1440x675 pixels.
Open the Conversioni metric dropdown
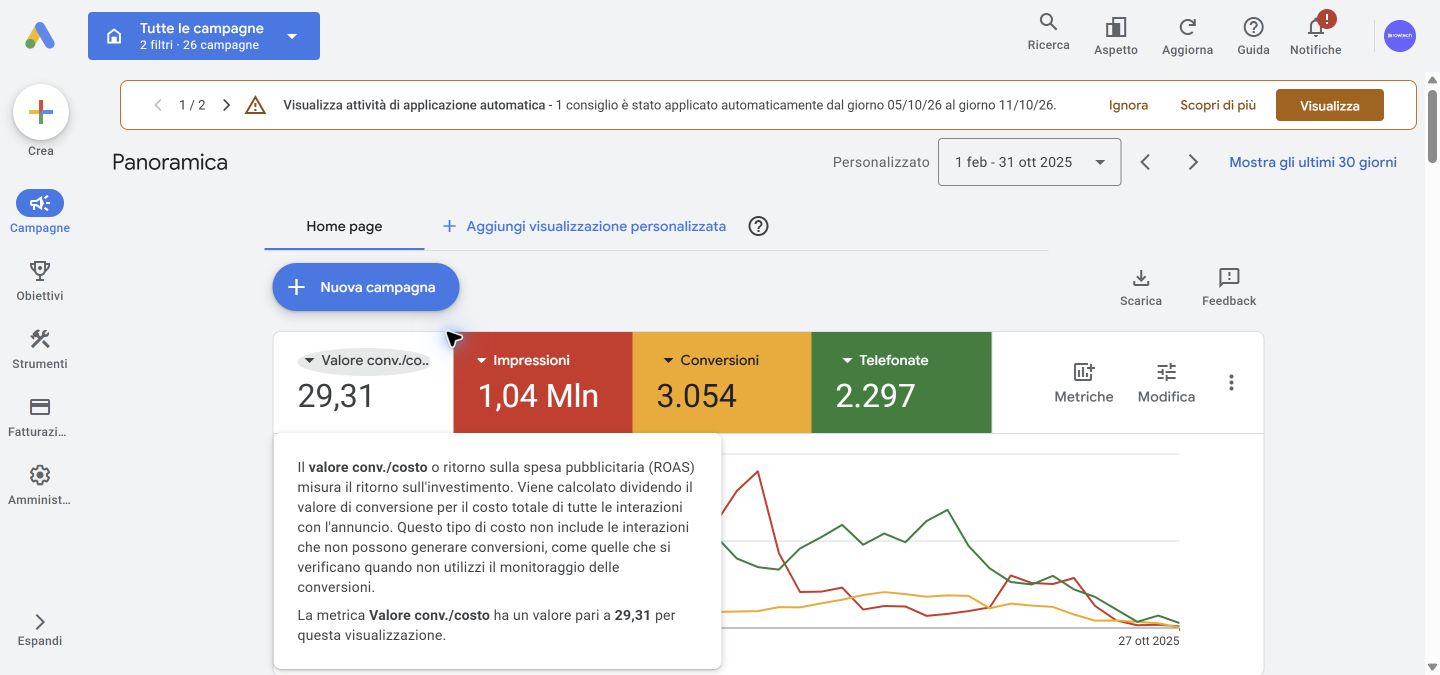(x=710, y=360)
